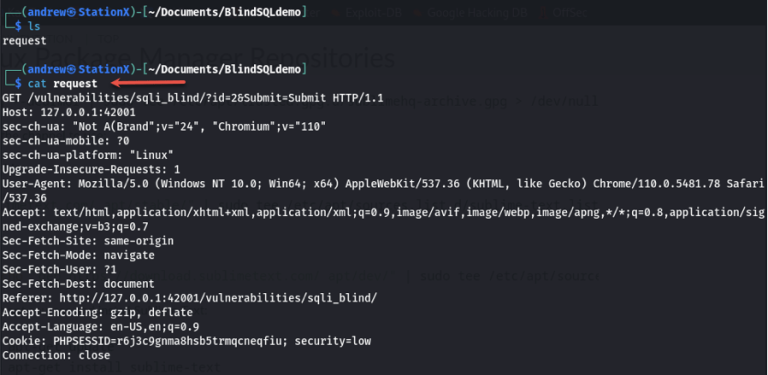Click the Google Hacking DB bookmark icon
This screenshot has width=768, height=375.
point(419,13)
